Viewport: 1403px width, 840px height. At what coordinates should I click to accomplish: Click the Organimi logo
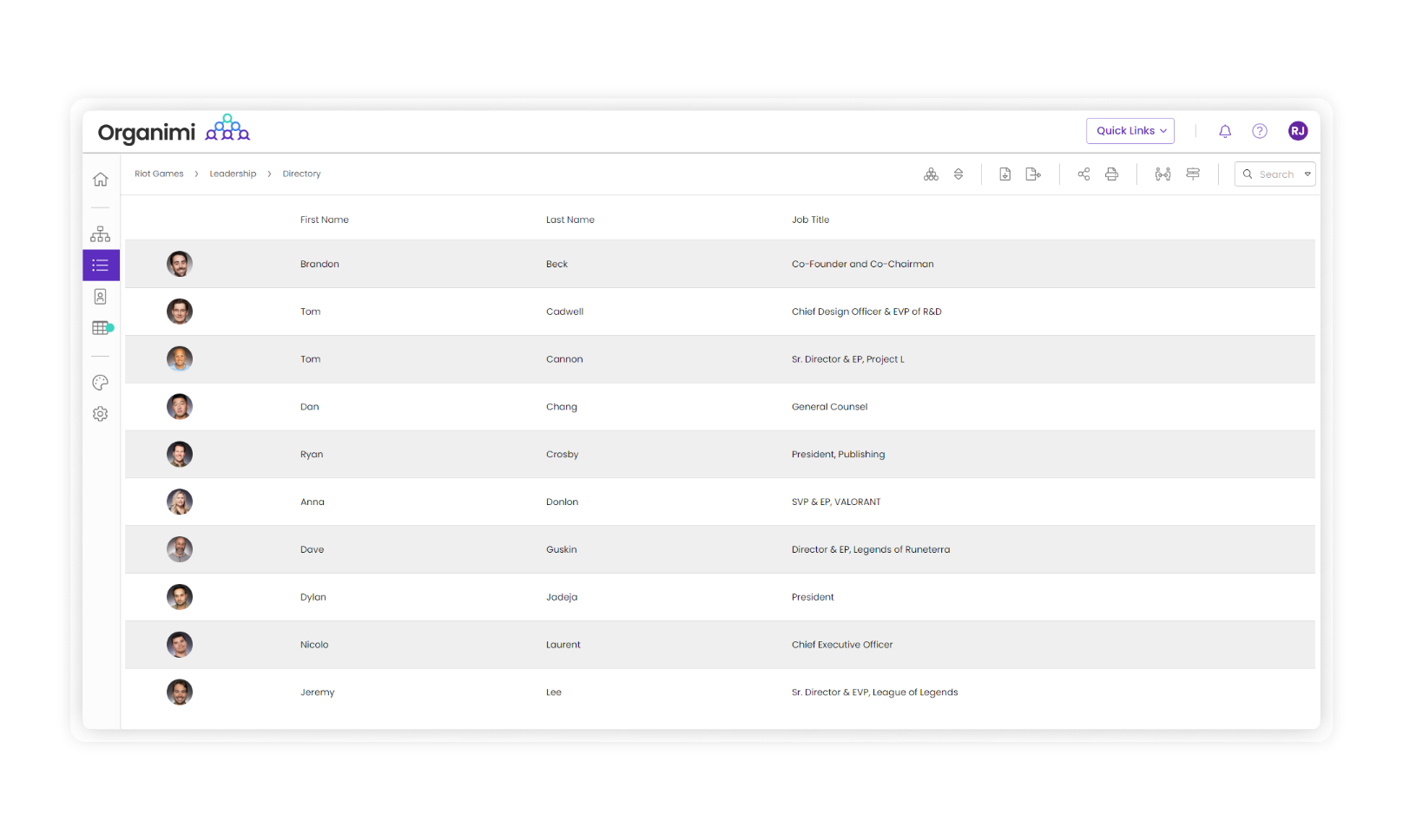tap(174, 130)
